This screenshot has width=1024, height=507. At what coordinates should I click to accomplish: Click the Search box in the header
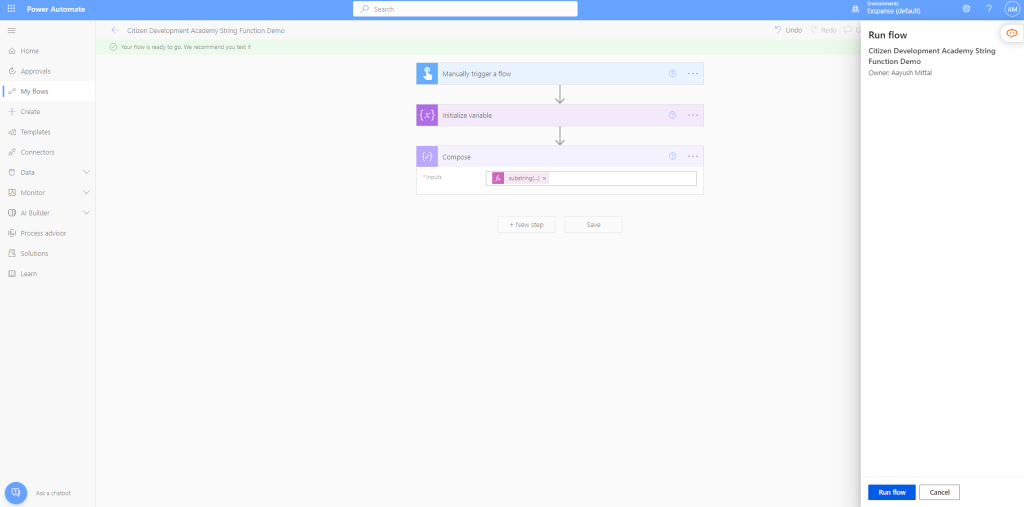click(x=465, y=9)
